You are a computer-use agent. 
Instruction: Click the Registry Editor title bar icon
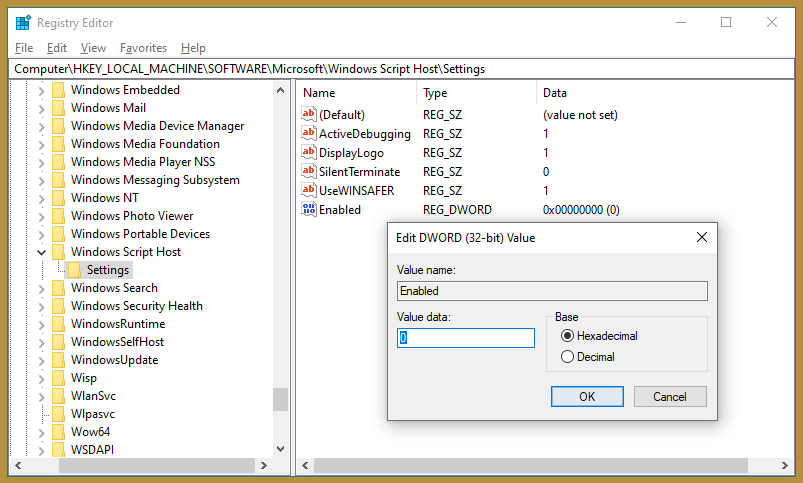(23, 22)
